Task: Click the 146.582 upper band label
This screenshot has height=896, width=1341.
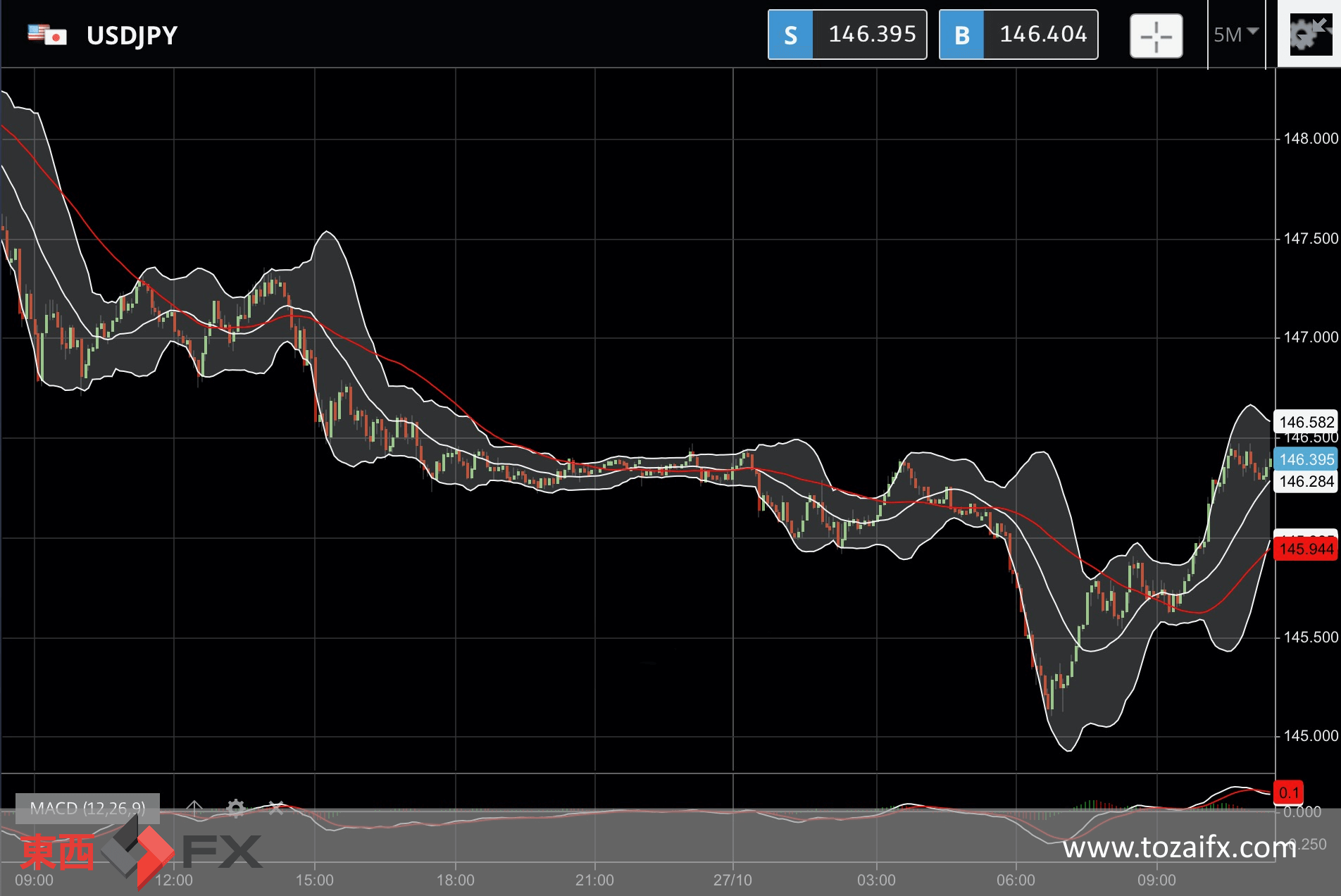Action: coord(1306,422)
